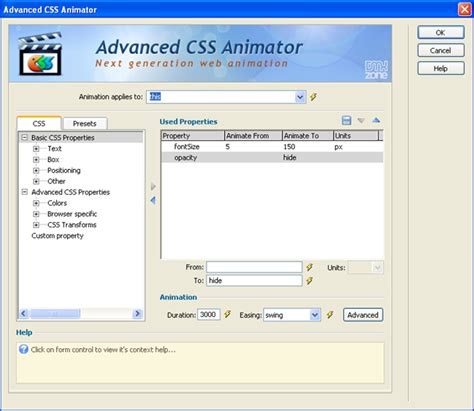This screenshot has height=411, width=474.
Task: Click the CSS clapperboard logo
Action: 40,54
